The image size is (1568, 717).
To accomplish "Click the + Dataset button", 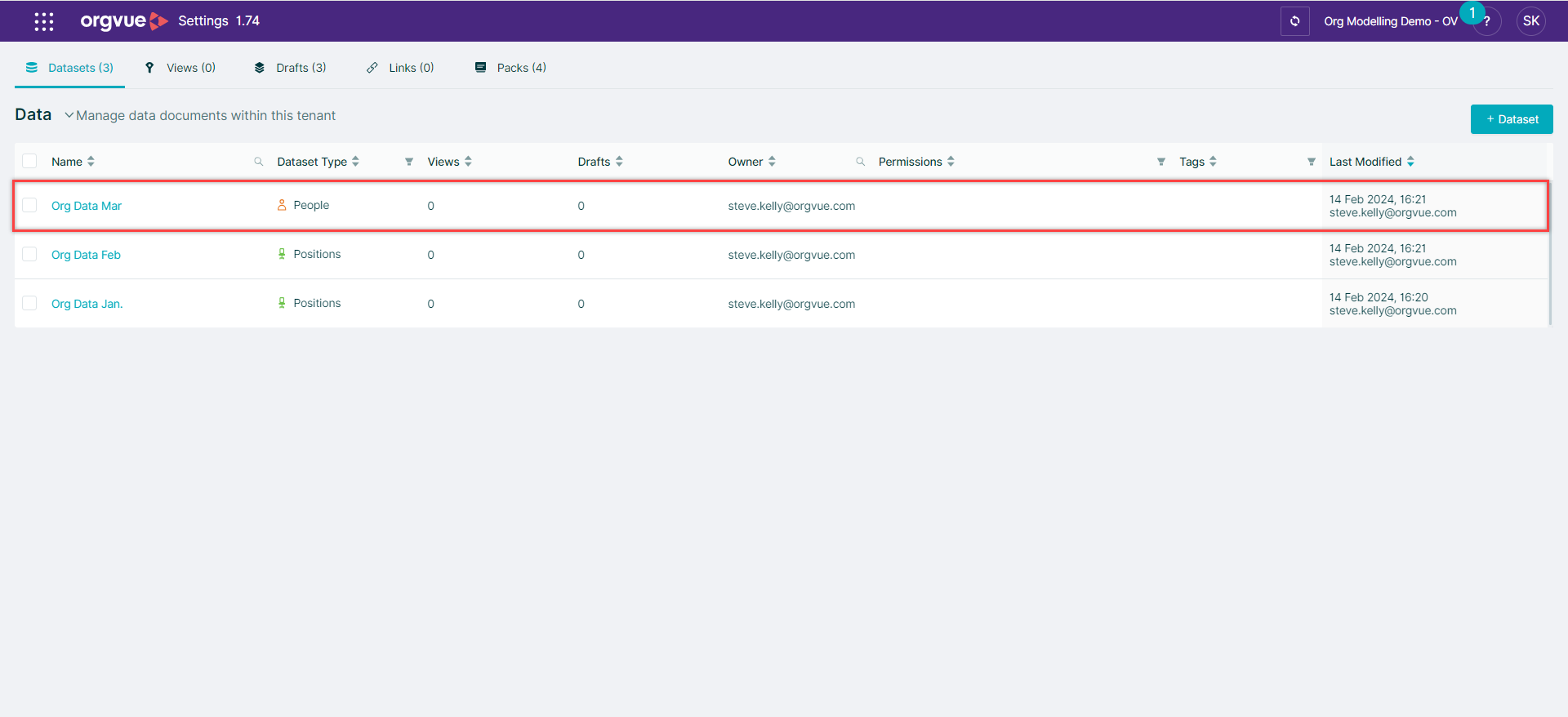I will pos(1512,119).
